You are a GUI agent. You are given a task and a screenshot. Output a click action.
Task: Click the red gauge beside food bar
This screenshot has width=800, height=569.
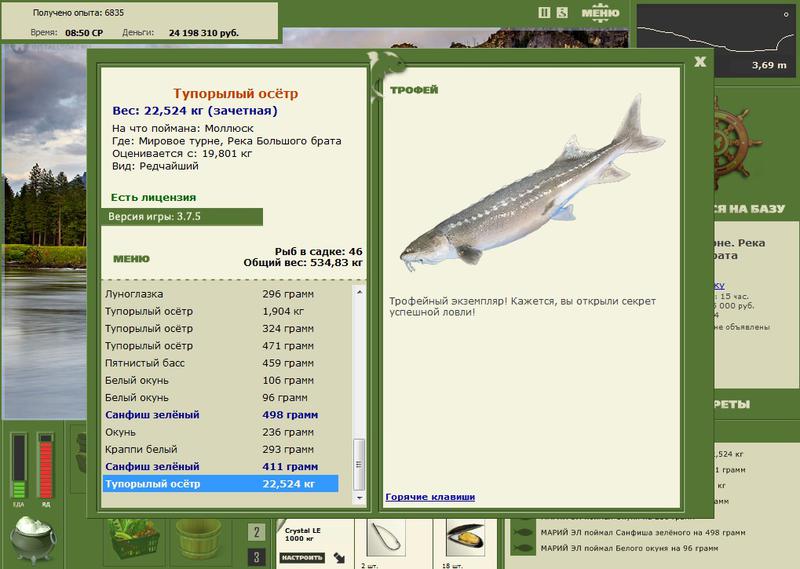[x=45, y=466]
